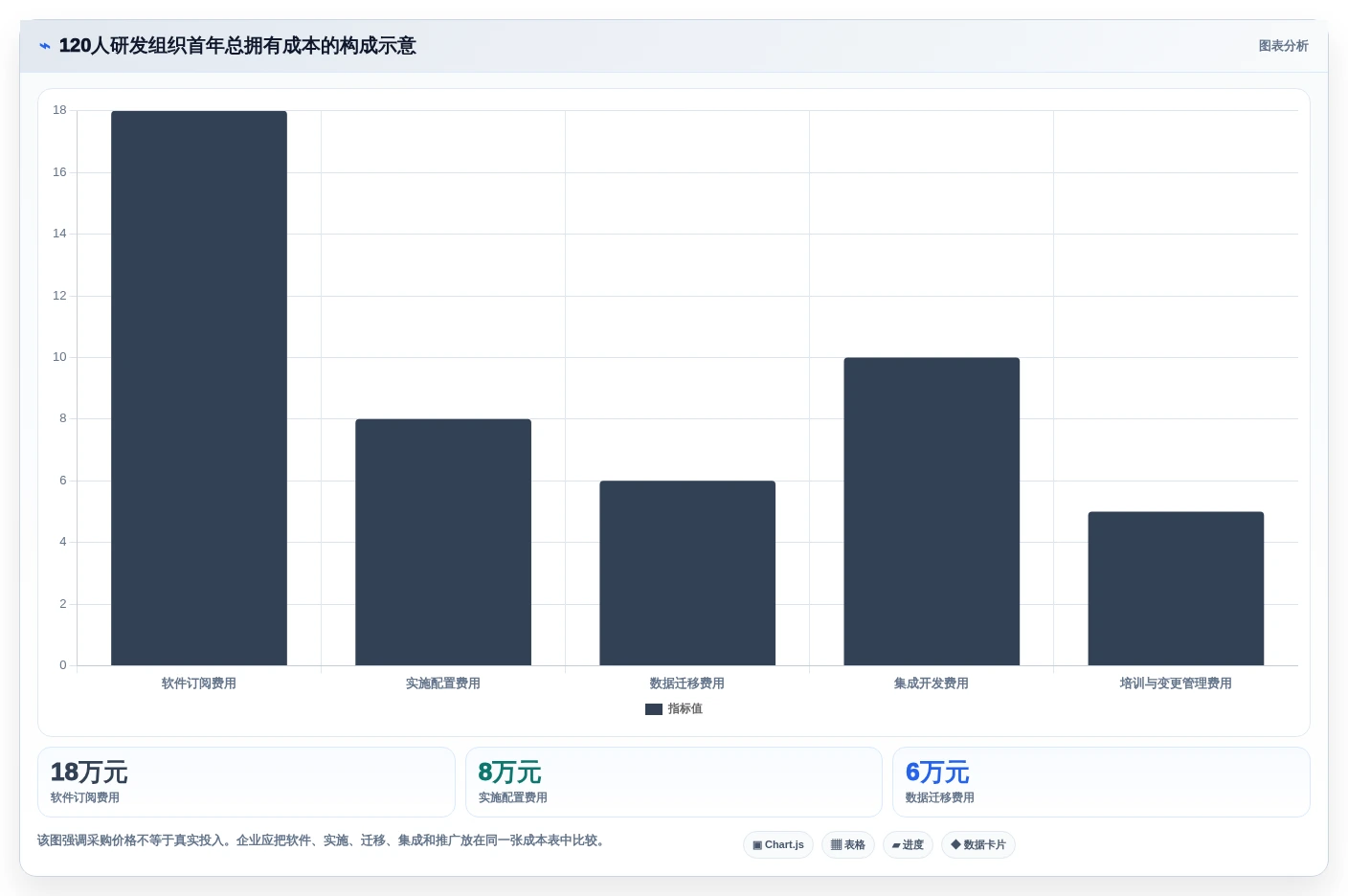The image size is (1348, 896).
Task: Click the y-axis value 10
Action: tap(59, 357)
